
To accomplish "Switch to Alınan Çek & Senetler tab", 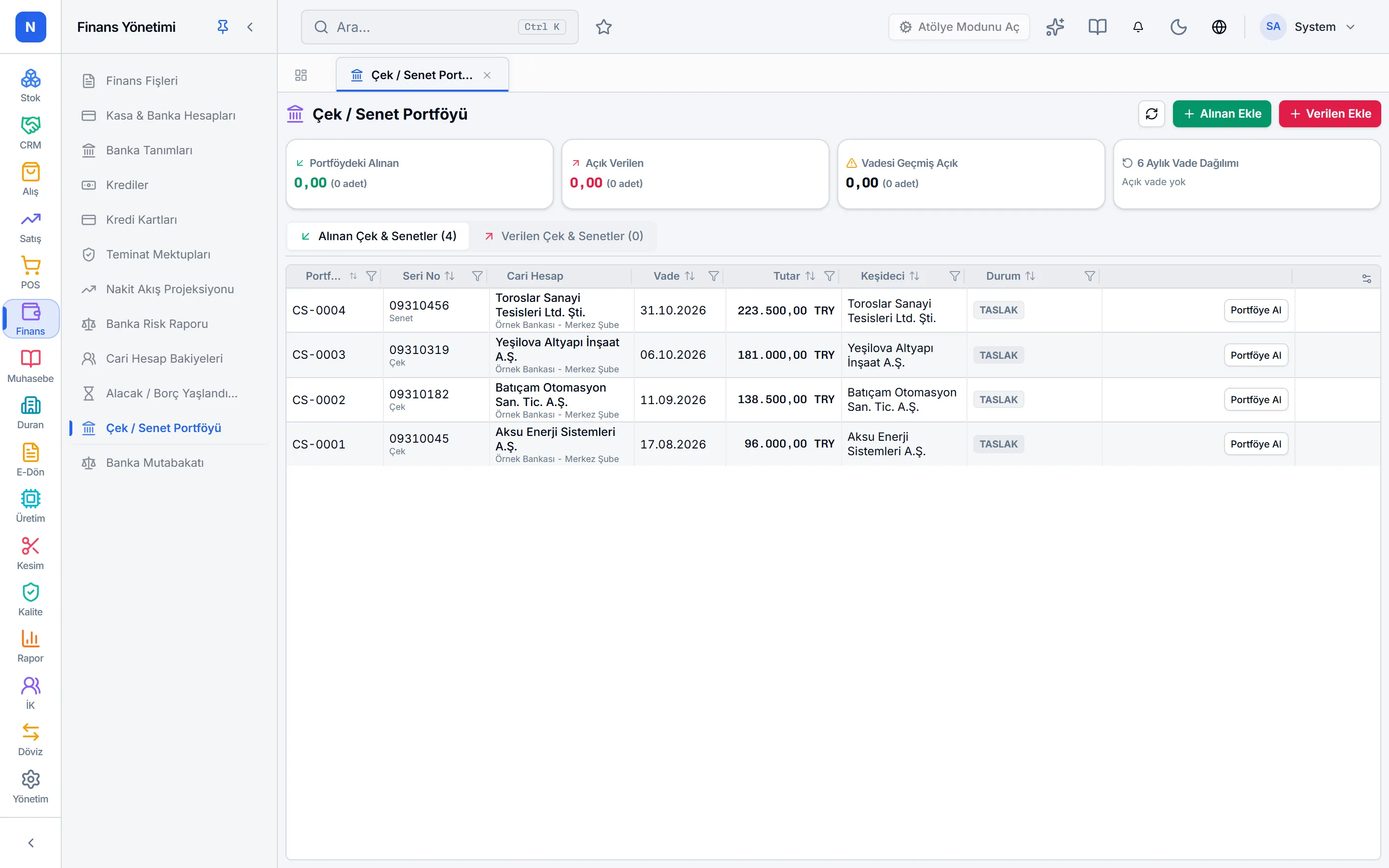I will [378, 236].
